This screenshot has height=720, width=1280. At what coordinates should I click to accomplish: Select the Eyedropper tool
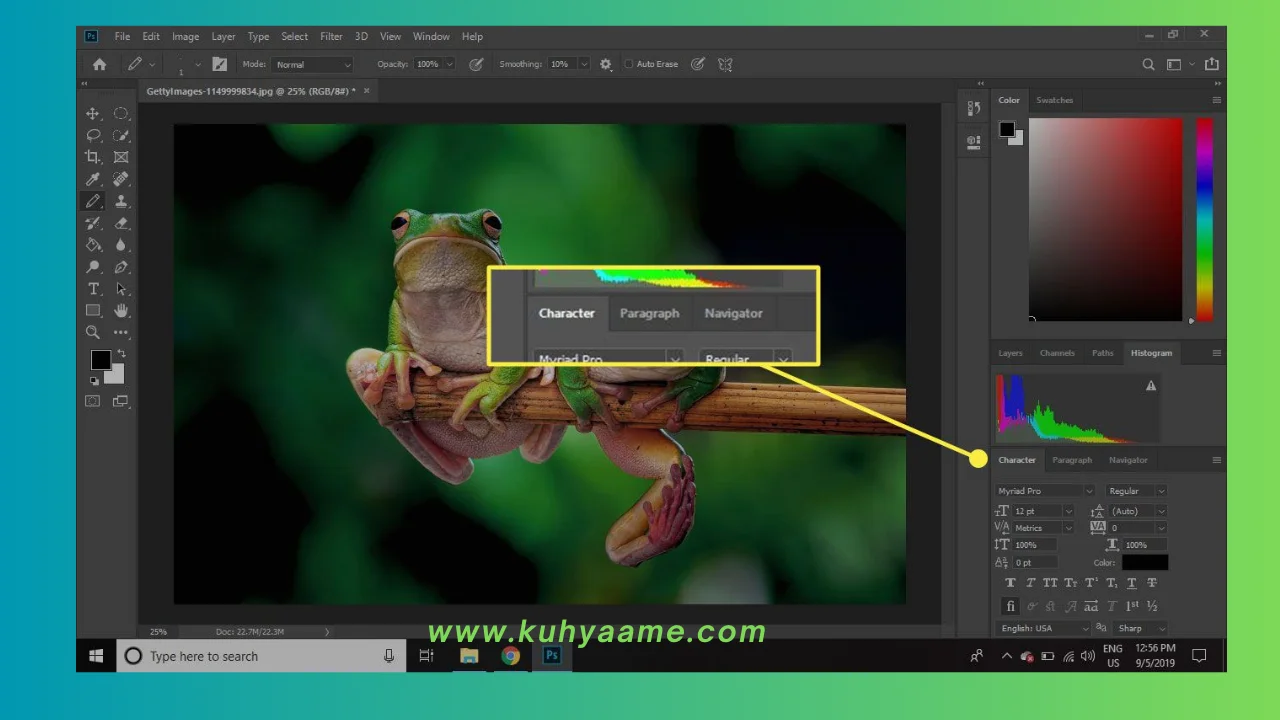coord(93,179)
